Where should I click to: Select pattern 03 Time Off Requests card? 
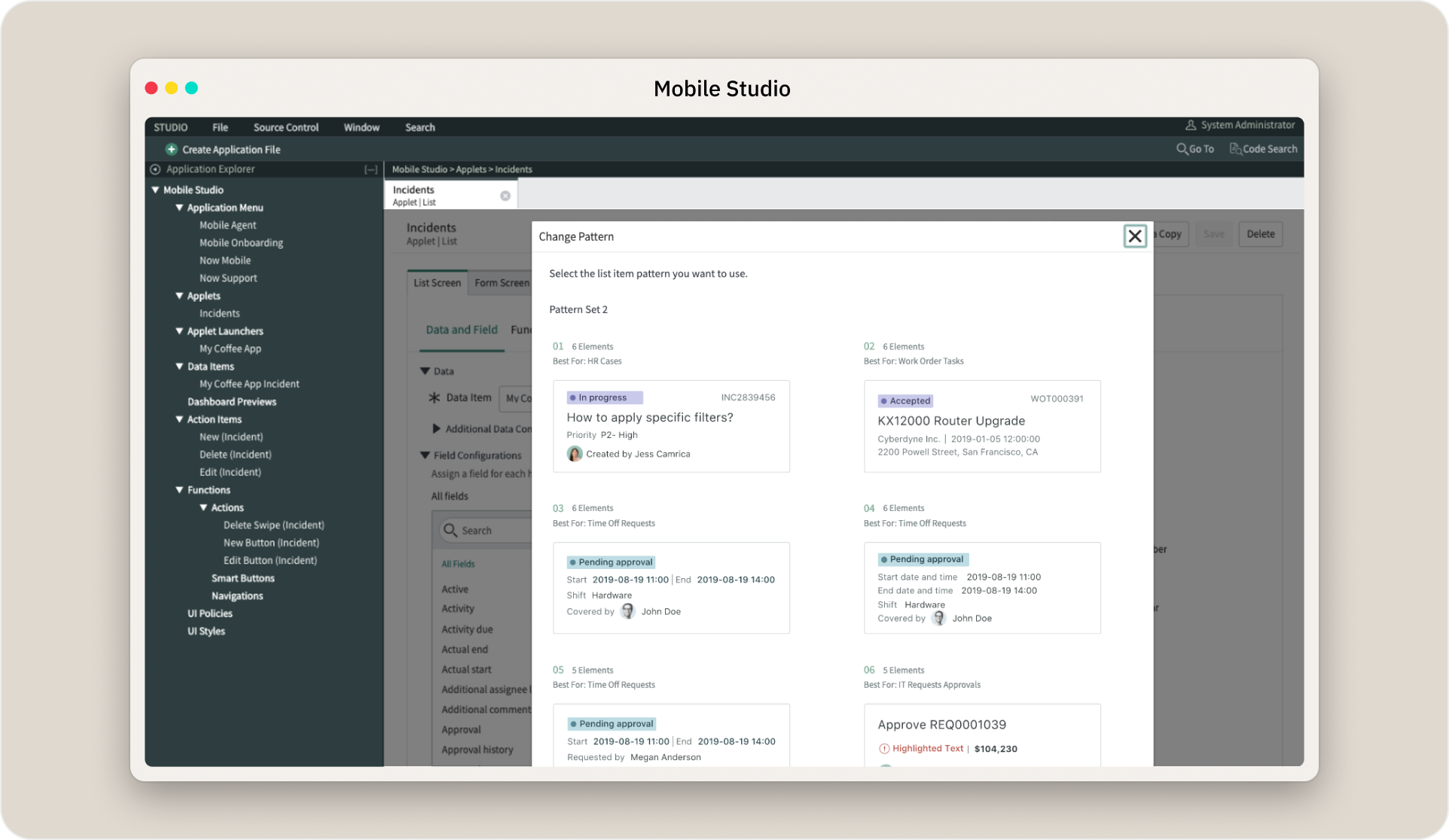(671, 588)
